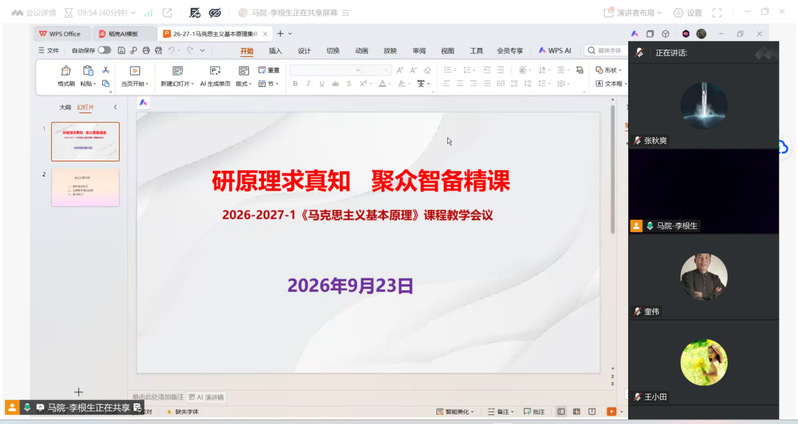Screen dimensions: 798x424
Task: Toggle Normal view in status bar
Action: [561, 411]
